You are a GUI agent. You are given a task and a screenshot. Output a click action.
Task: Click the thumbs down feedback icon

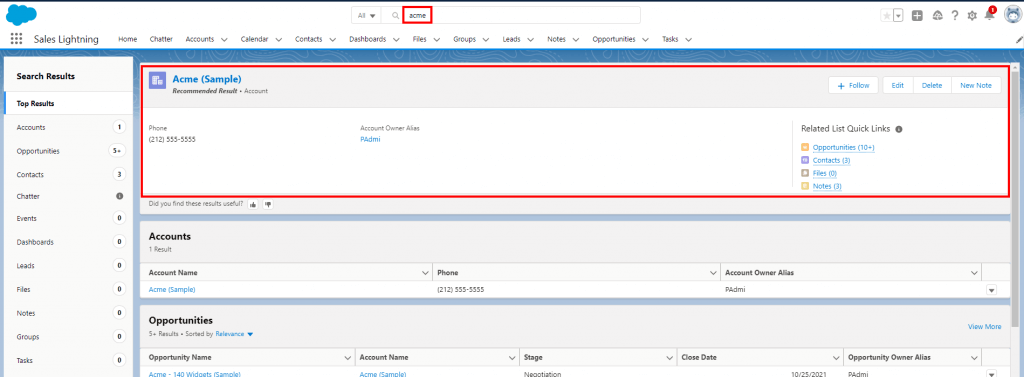[268, 204]
